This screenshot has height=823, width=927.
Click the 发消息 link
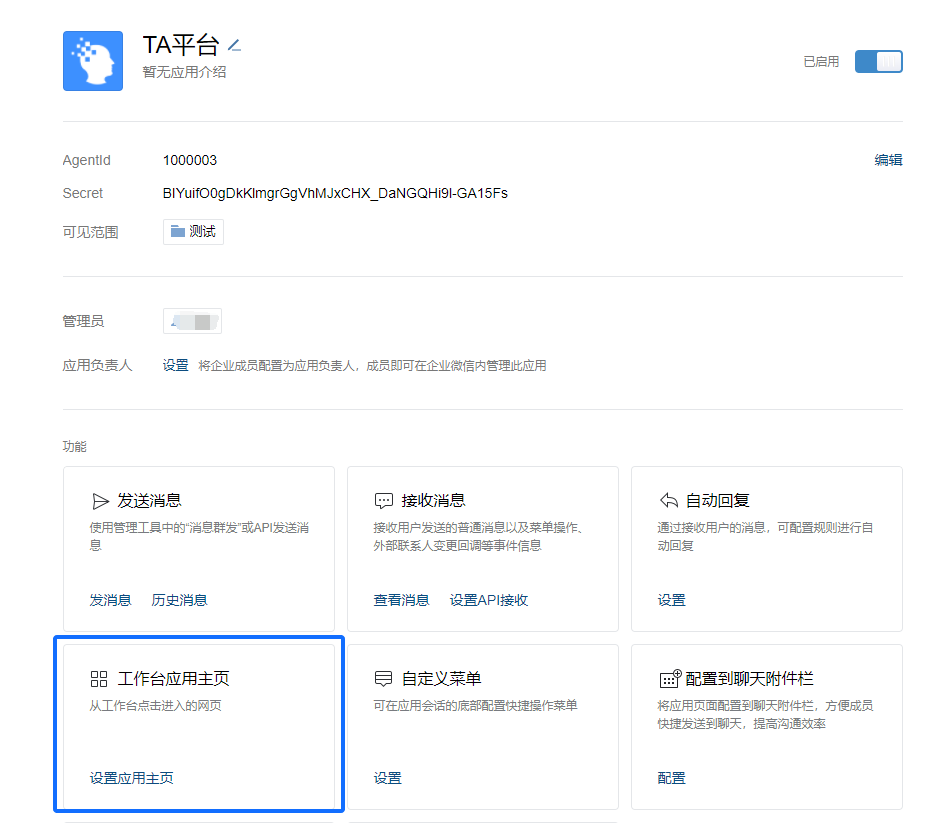click(110, 600)
